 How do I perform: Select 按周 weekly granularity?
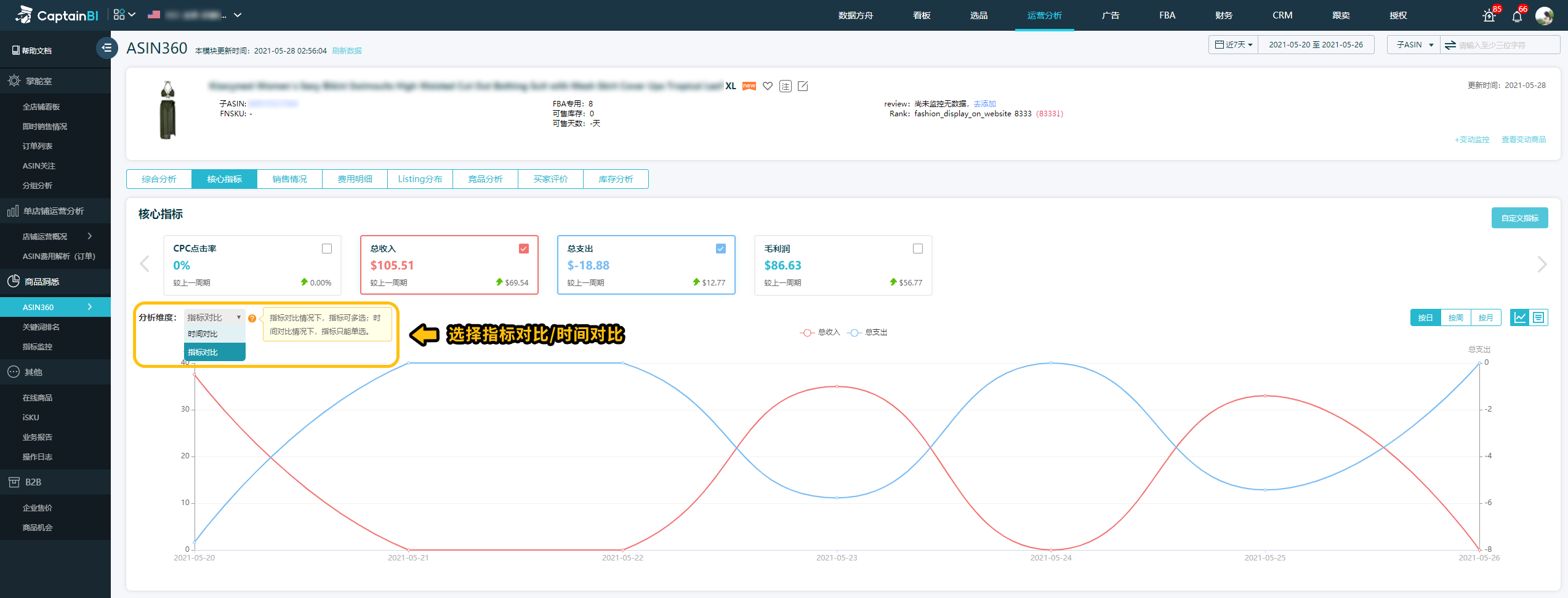[1455, 317]
